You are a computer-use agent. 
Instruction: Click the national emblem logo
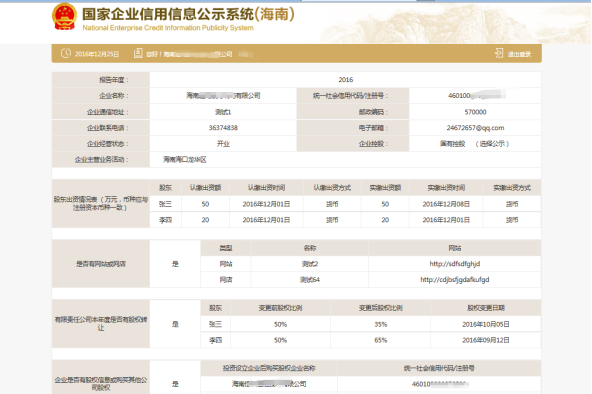pyautogui.click(x=64, y=17)
